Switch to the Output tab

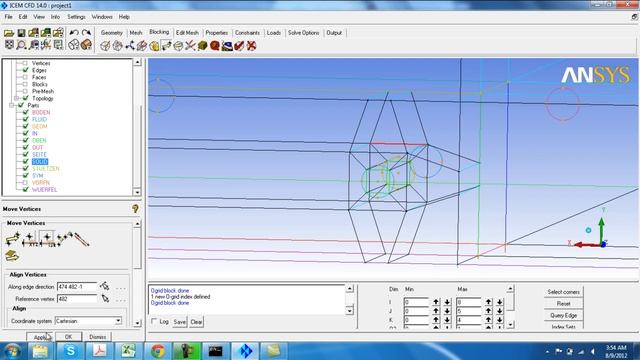334,33
